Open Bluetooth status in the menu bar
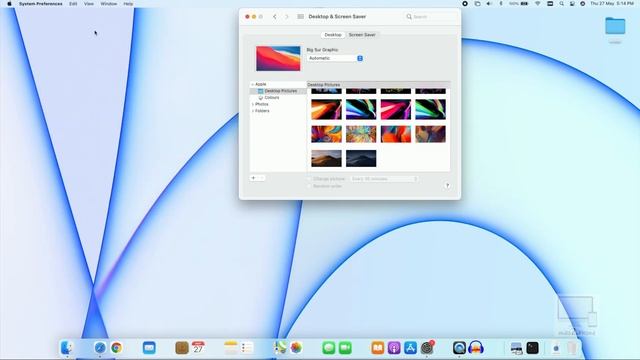Screen dimensions: 640x360 click(x=501, y=4)
